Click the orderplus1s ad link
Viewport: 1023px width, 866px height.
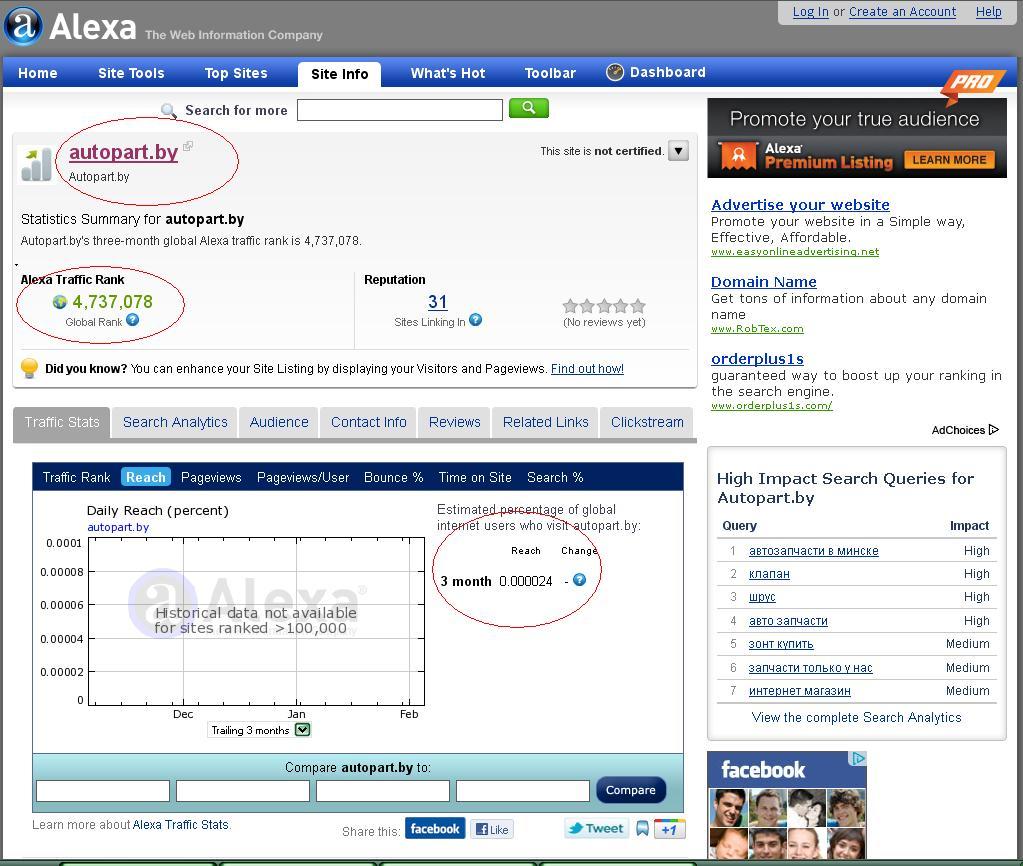click(757, 358)
